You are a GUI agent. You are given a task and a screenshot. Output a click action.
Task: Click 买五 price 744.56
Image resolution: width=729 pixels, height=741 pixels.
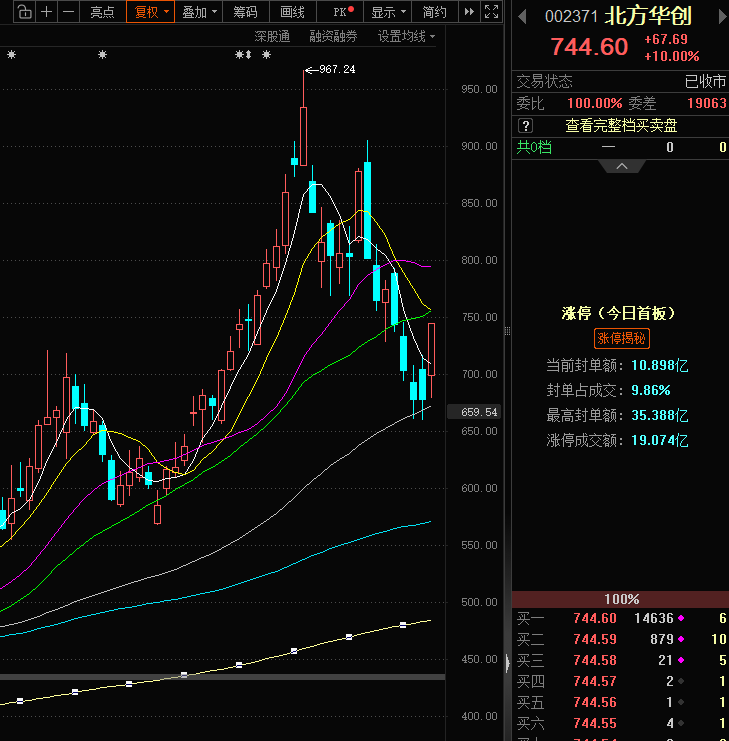point(595,702)
